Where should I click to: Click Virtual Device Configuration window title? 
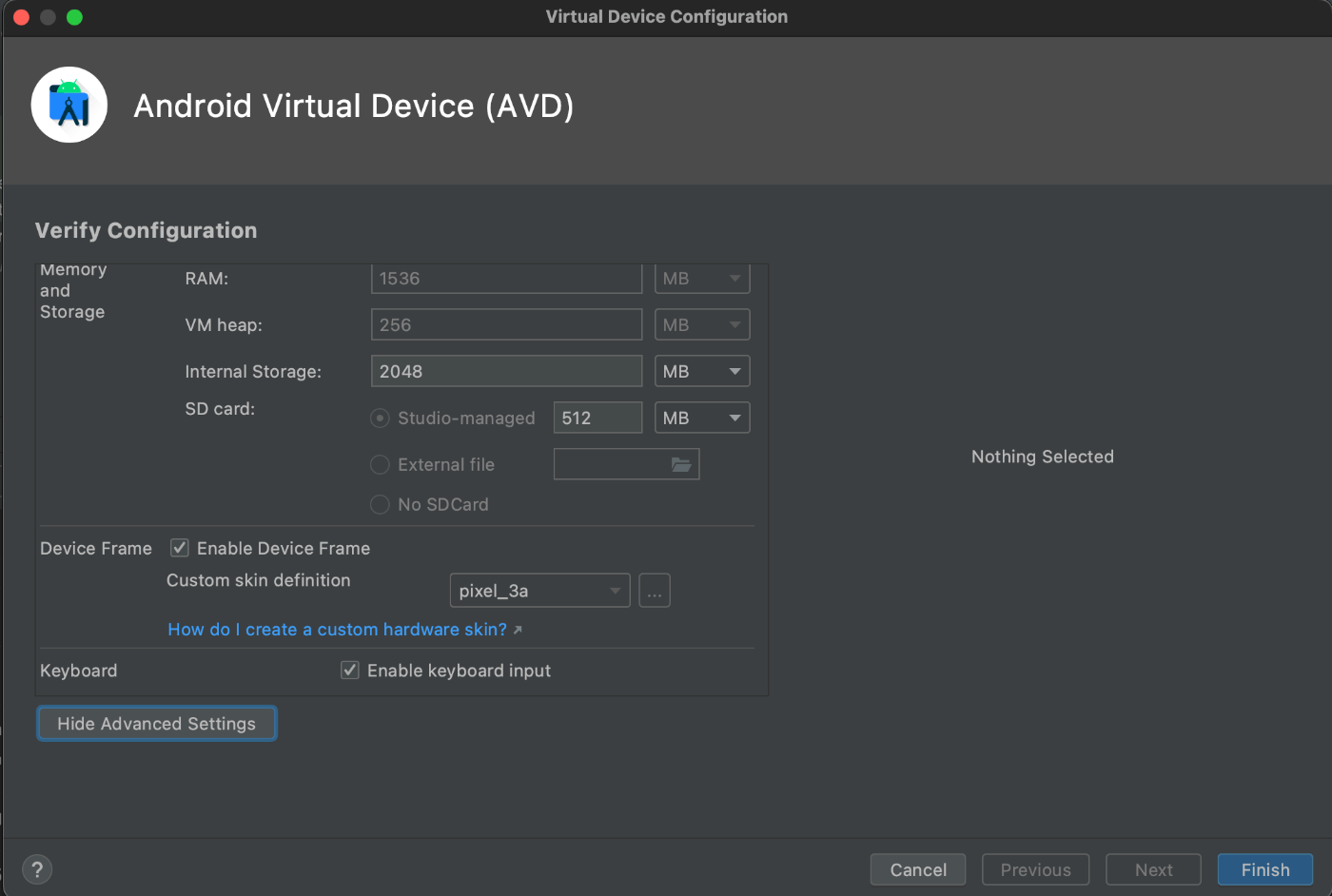click(x=666, y=16)
